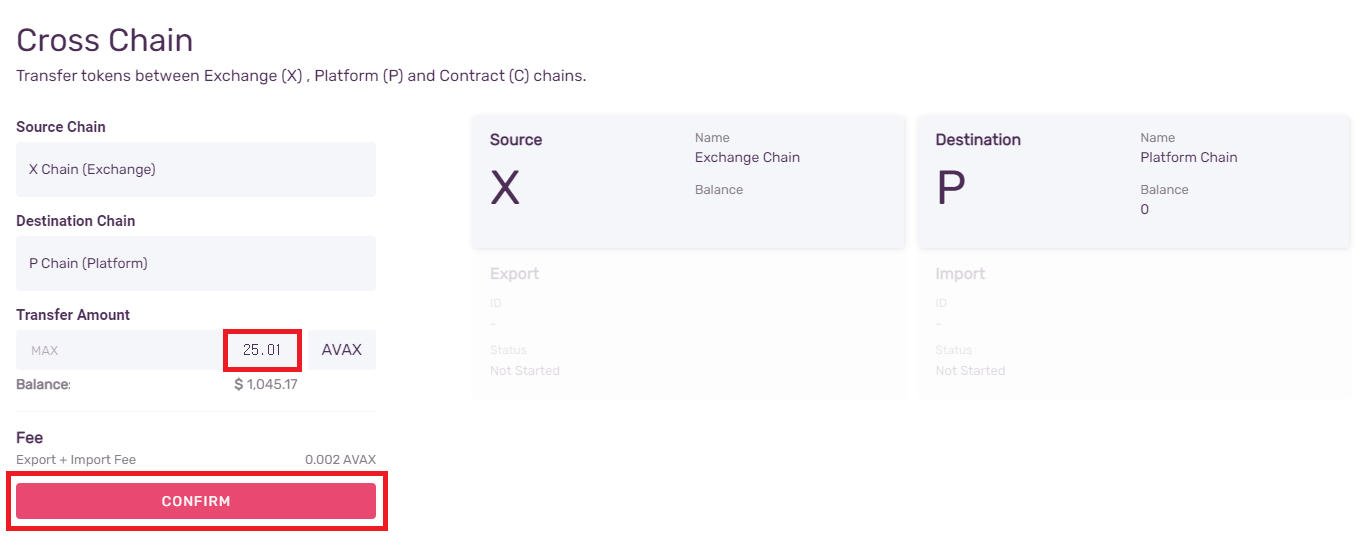Open the Source Chain dropdown
The image size is (1365, 546).
(x=196, y=170)
